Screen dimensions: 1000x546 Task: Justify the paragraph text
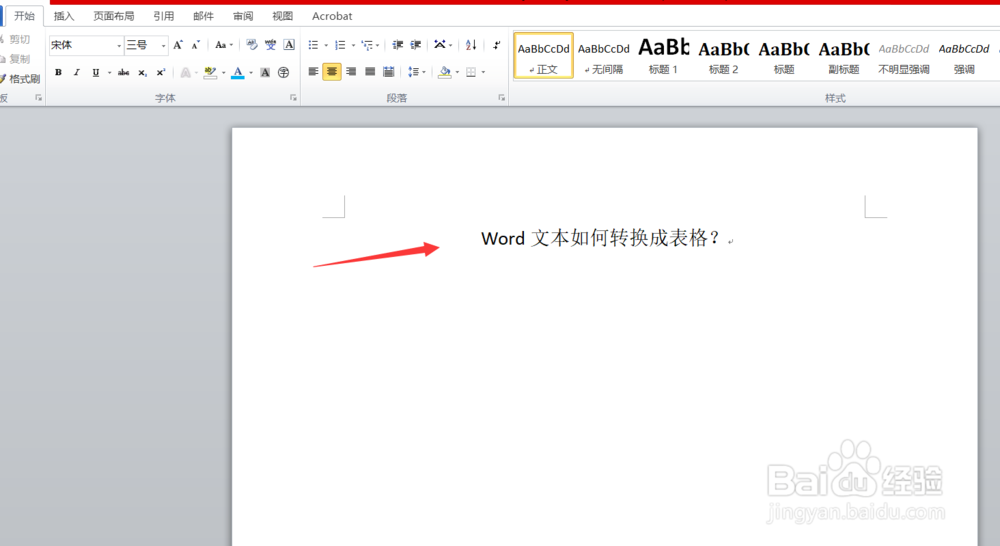(370, 71)
